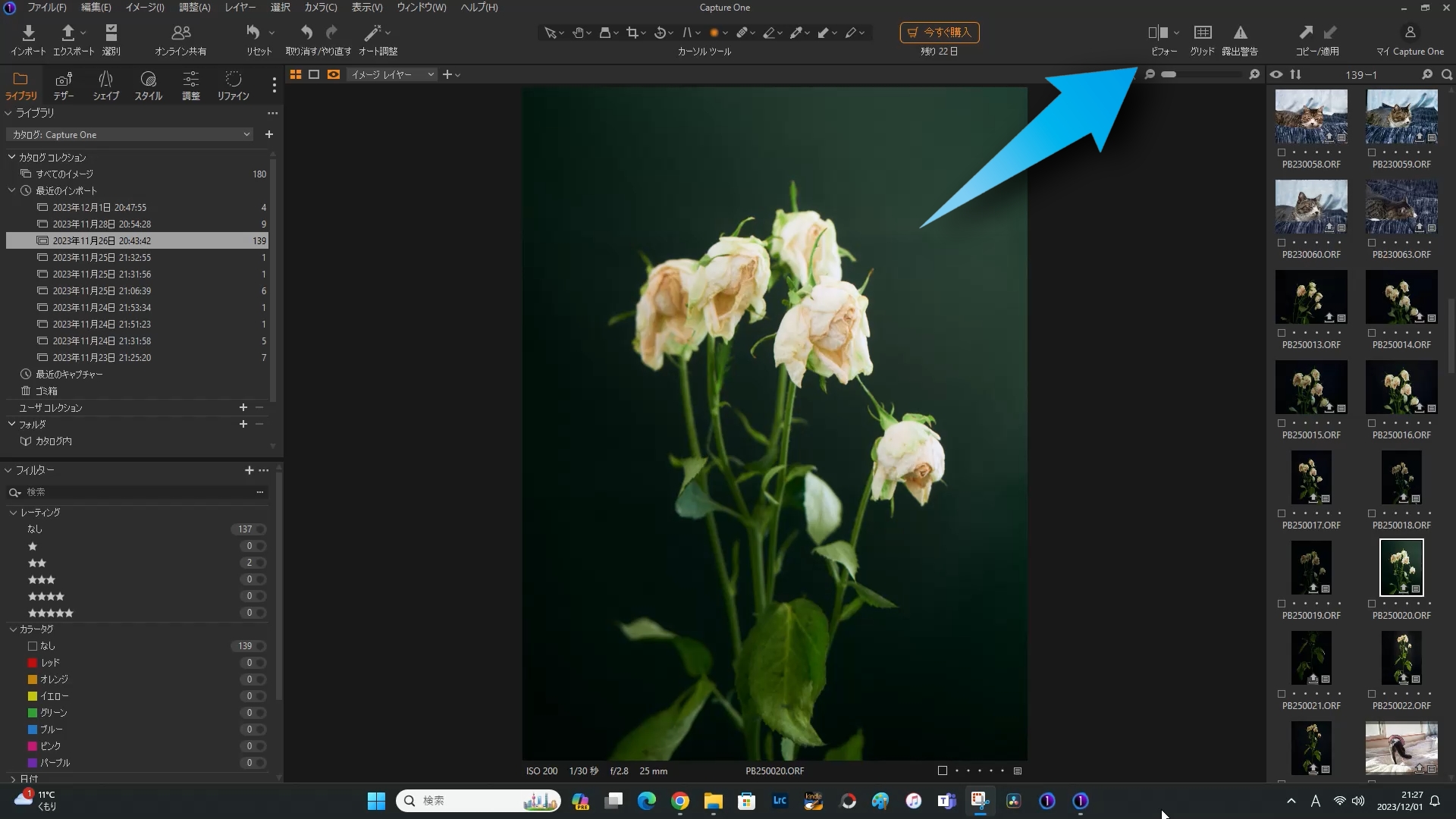Tick the selection checkbox under PB250013.ORF
Image resolution: width=1456 pixels, height=819 pixels.
click(x=1282, y=333)
